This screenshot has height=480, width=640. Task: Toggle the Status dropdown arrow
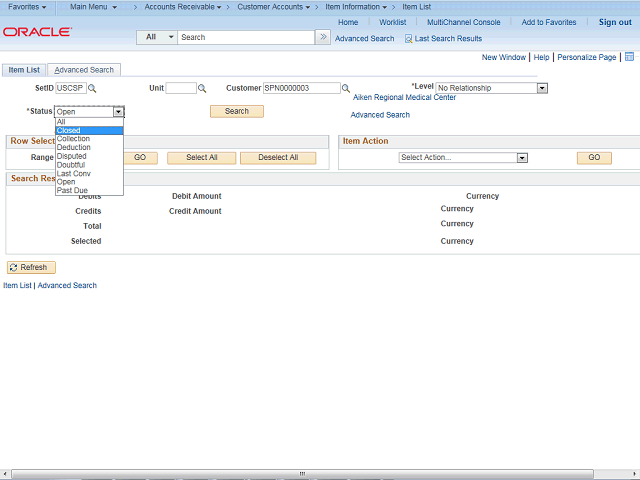coord(118,111)
